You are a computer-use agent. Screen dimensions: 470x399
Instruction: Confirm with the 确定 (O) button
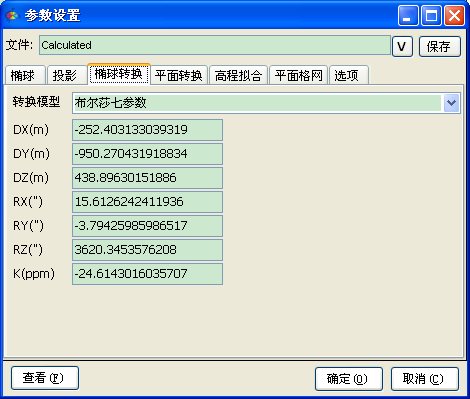tap(349, 379)
